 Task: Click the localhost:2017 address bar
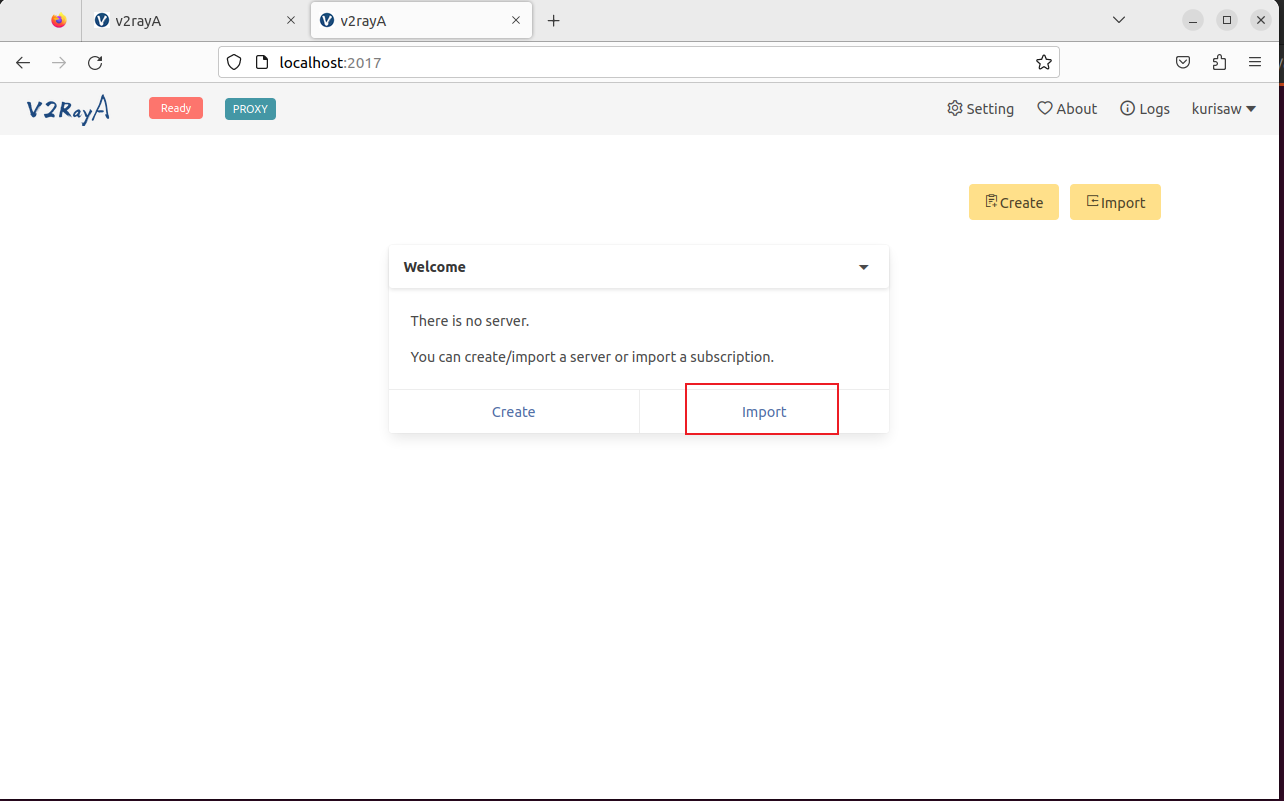point(638,62)
